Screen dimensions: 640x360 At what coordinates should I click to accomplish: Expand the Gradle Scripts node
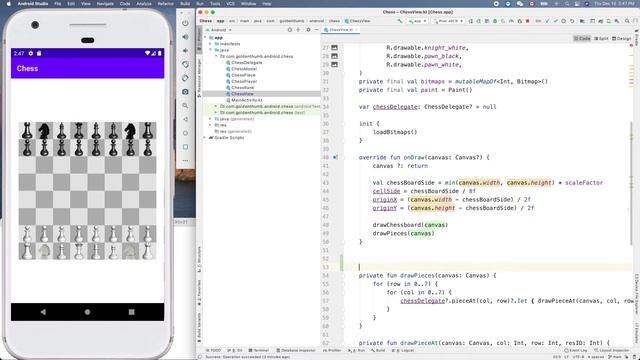(205, 138)
